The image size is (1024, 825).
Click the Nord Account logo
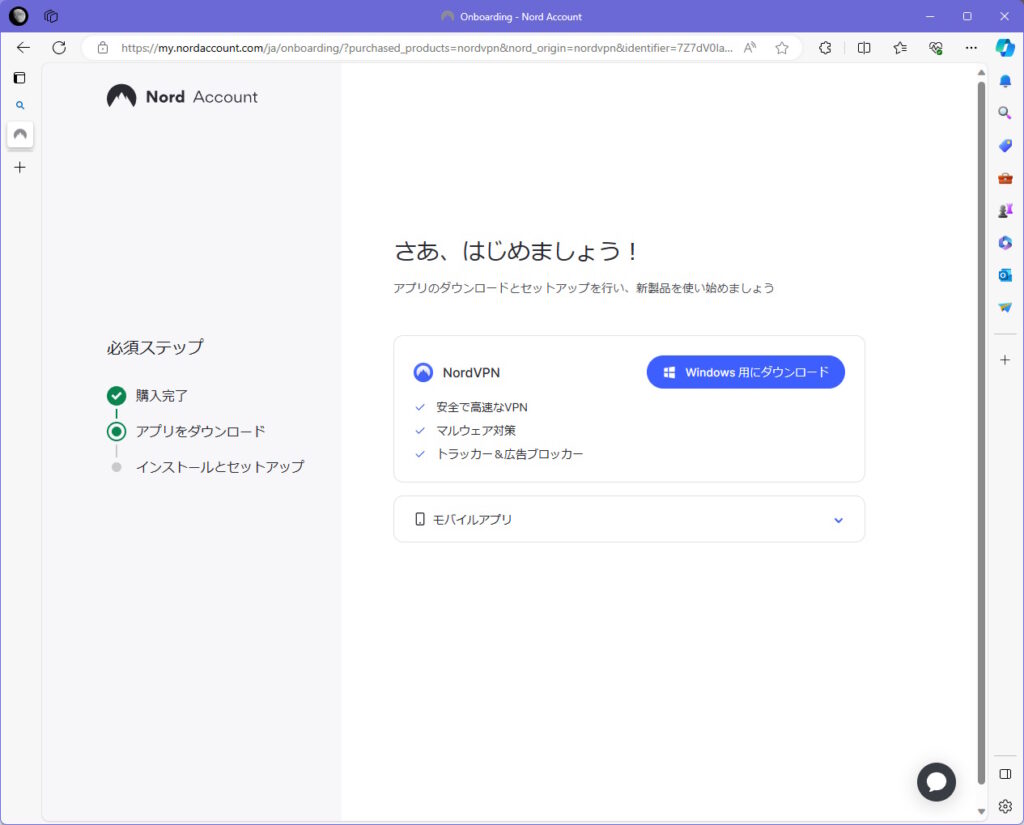point(182,97)
